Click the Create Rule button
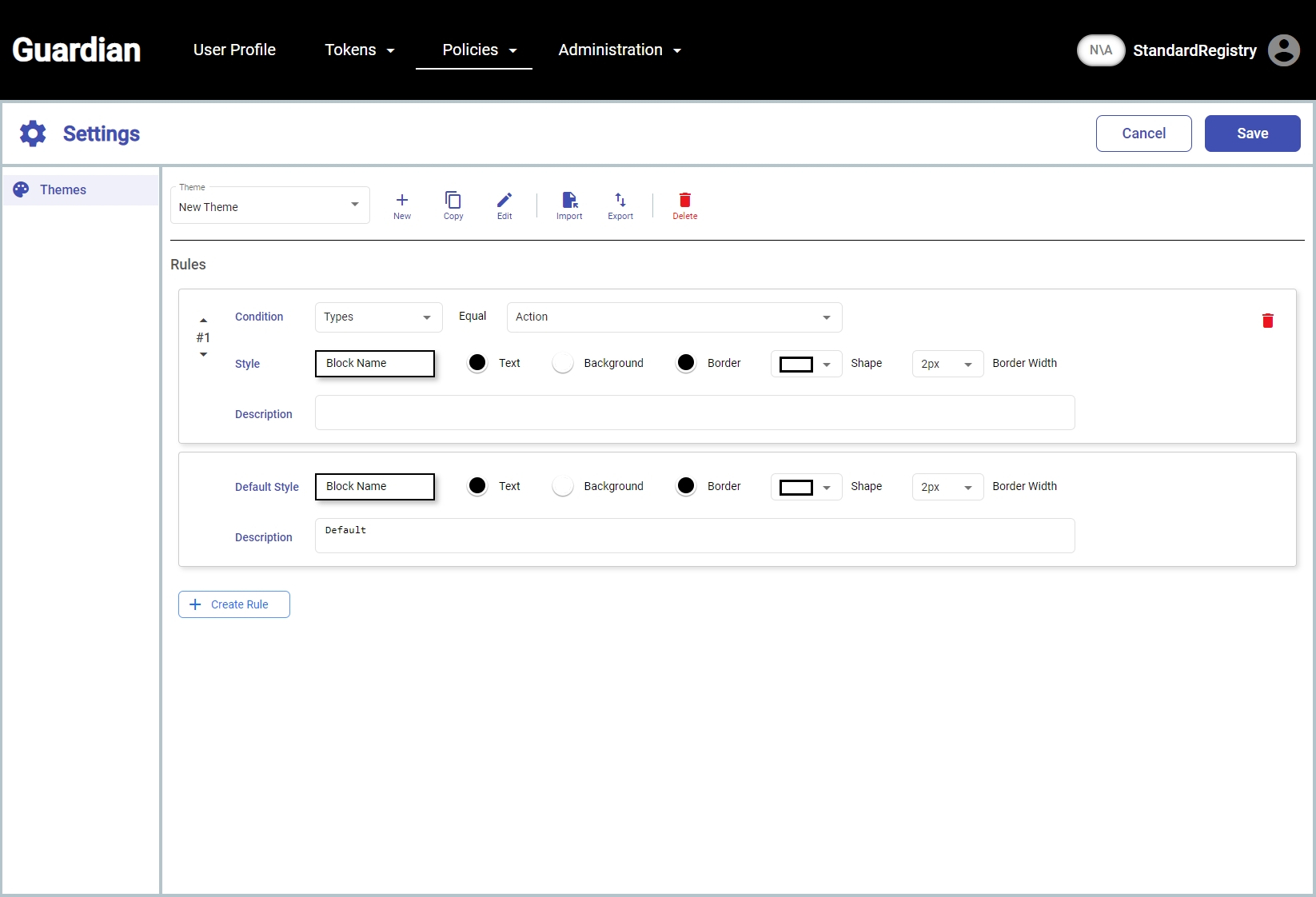Viewport: 1316px width, 897px height. point(234,604)
